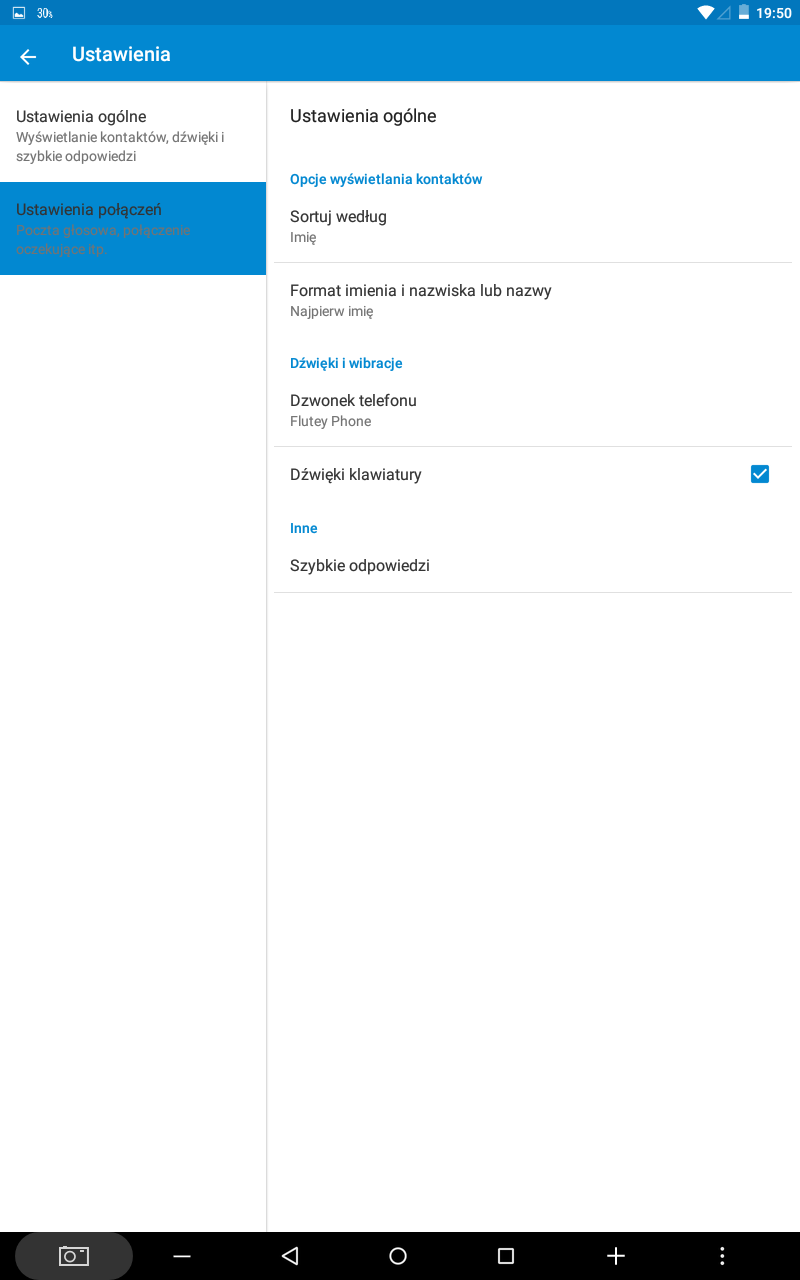Open Szybkie odpowiedzi settings
800x1280 pixels.
pyautogui.click(x=533, y=565)
